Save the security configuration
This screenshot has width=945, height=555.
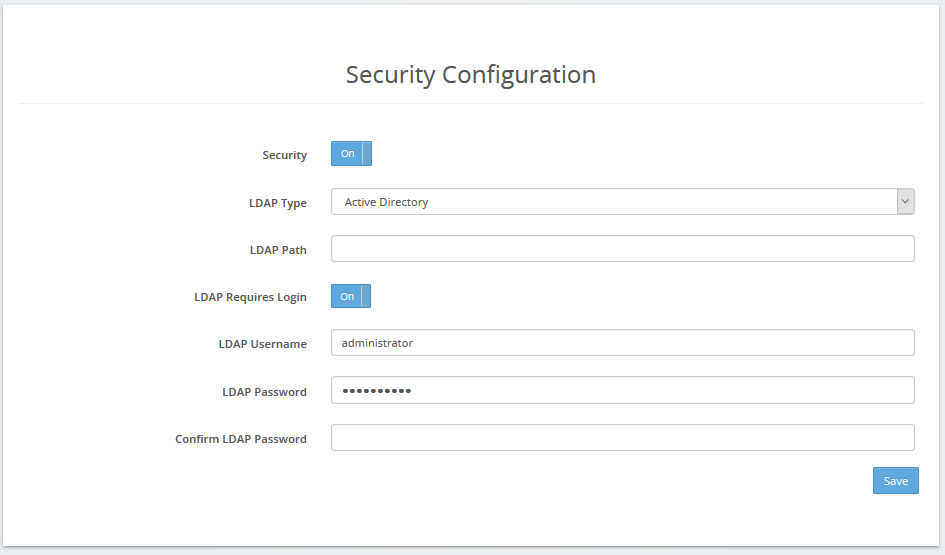point(896,481)
